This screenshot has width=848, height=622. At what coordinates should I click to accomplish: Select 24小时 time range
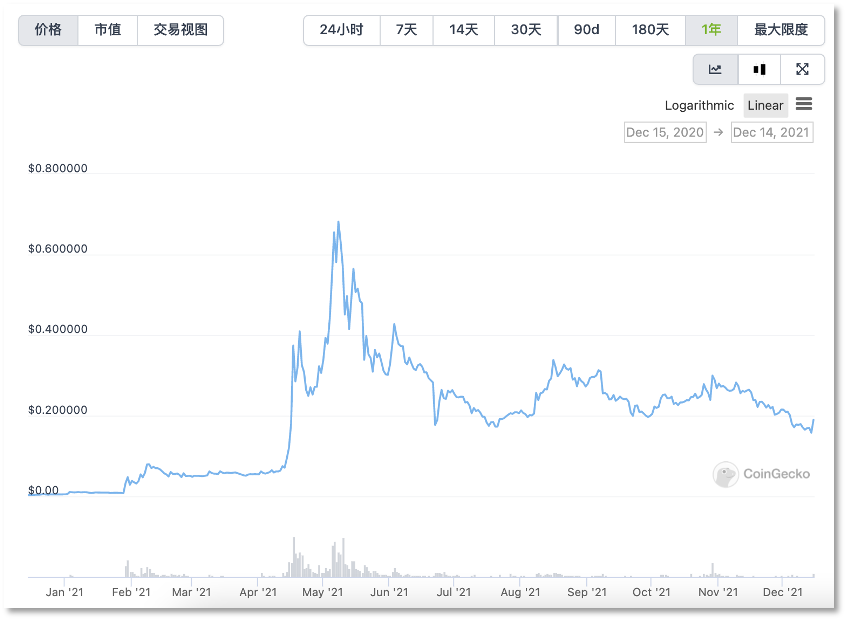click(341, 30)
